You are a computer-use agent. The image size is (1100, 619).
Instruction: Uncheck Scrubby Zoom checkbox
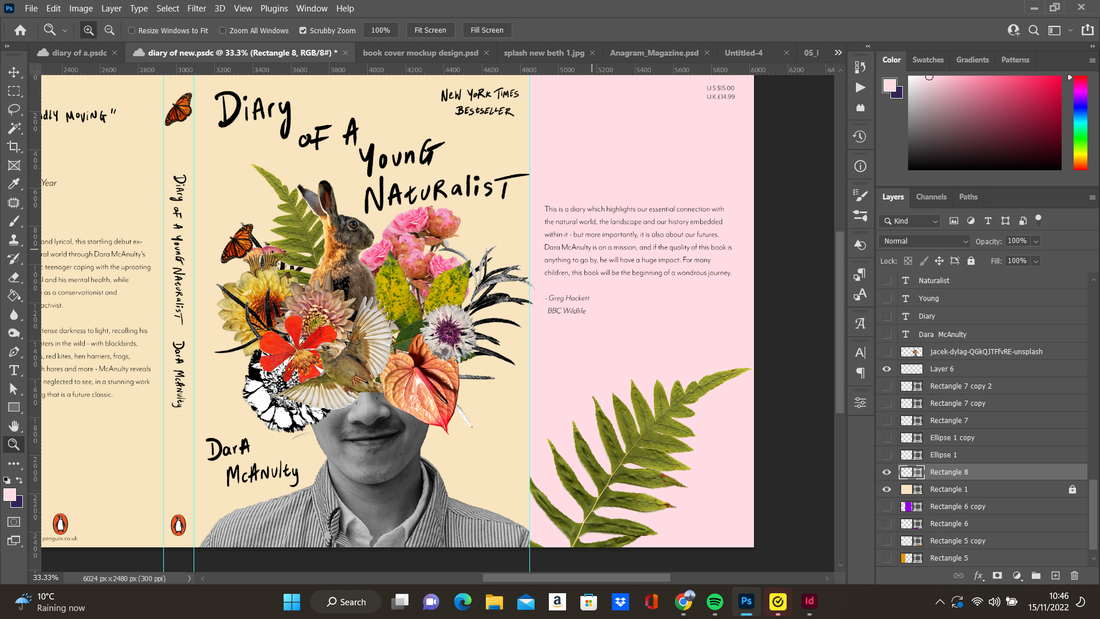[303, 31]
